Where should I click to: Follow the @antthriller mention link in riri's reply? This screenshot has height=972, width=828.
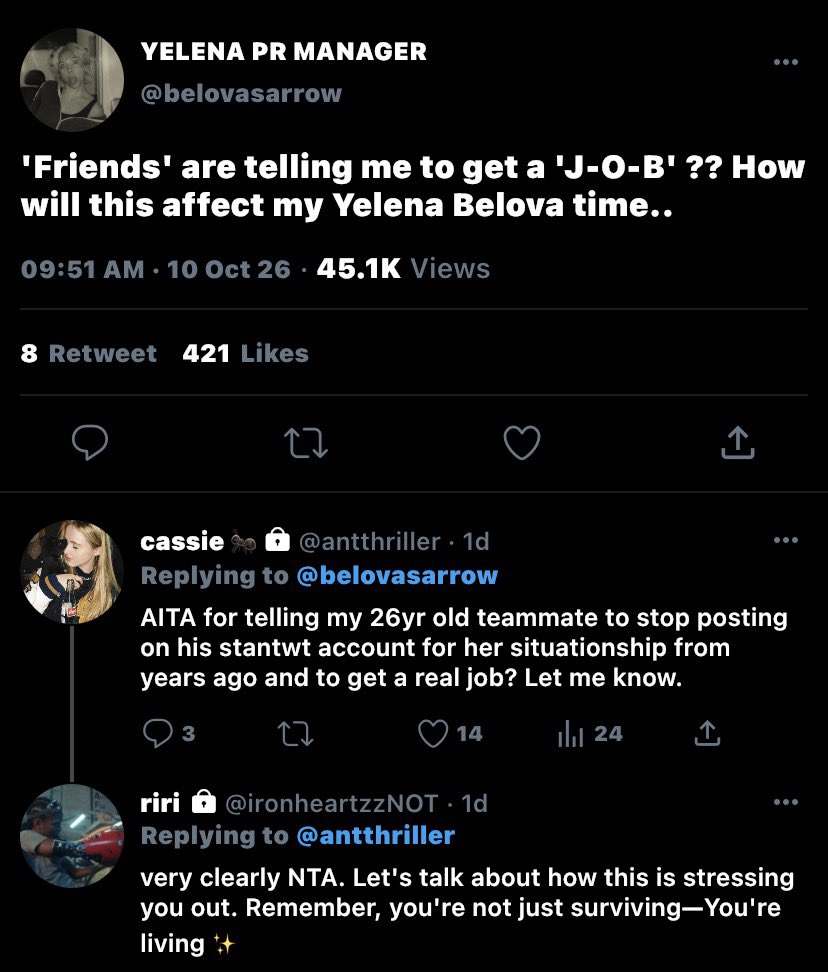pos(376,836)
